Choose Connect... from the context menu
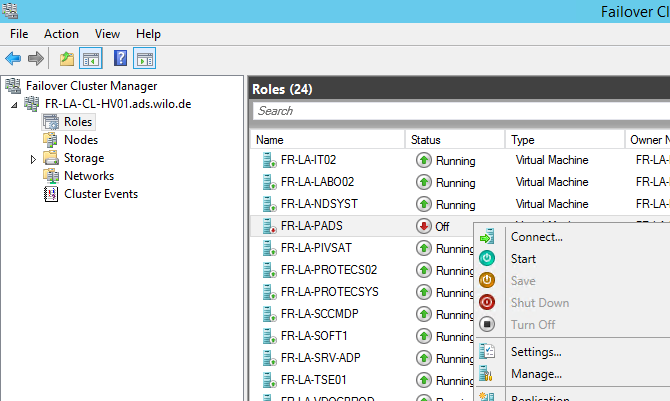 click(536, 237)
